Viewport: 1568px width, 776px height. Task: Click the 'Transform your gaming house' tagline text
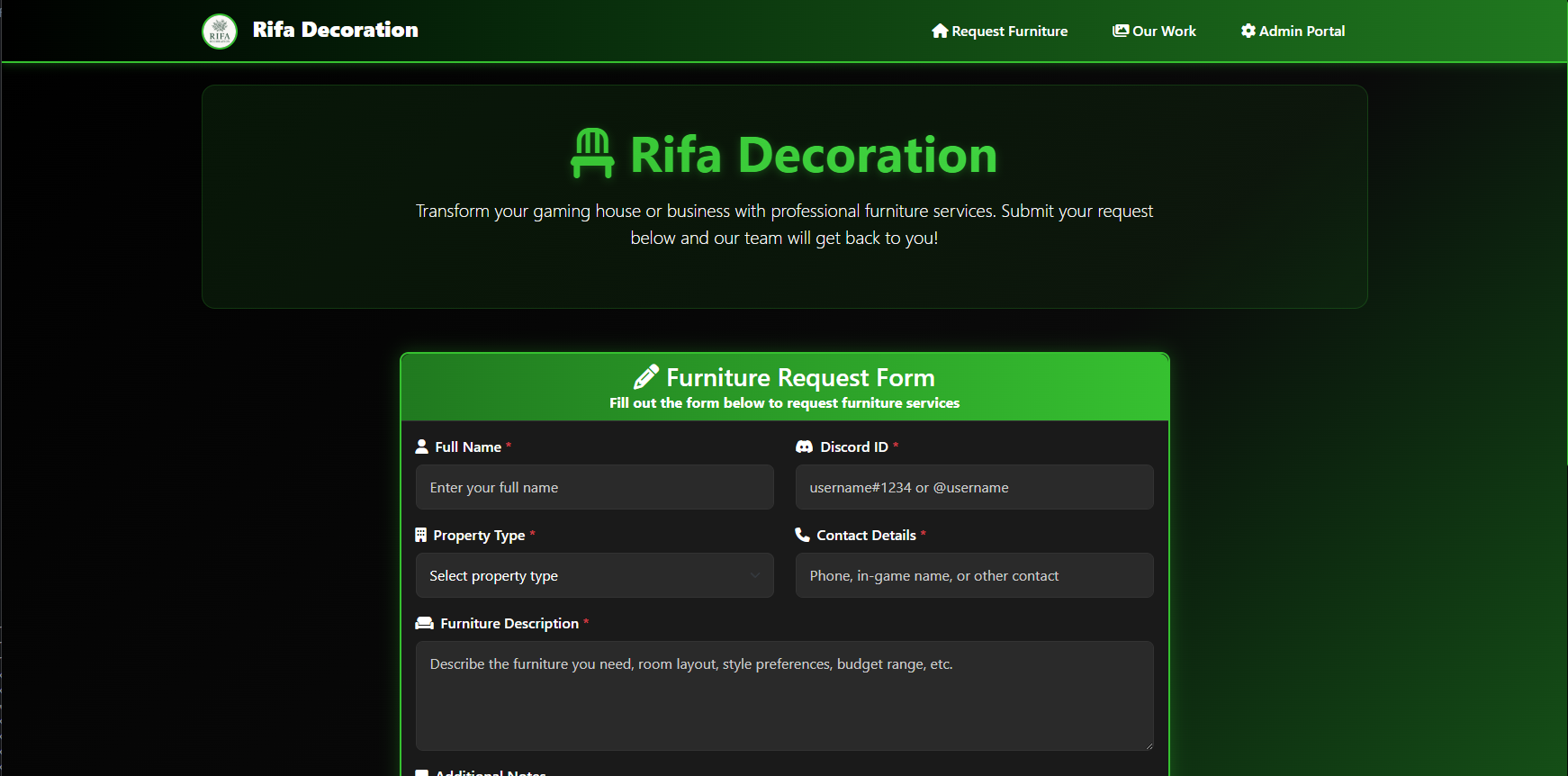coord(784,224)
